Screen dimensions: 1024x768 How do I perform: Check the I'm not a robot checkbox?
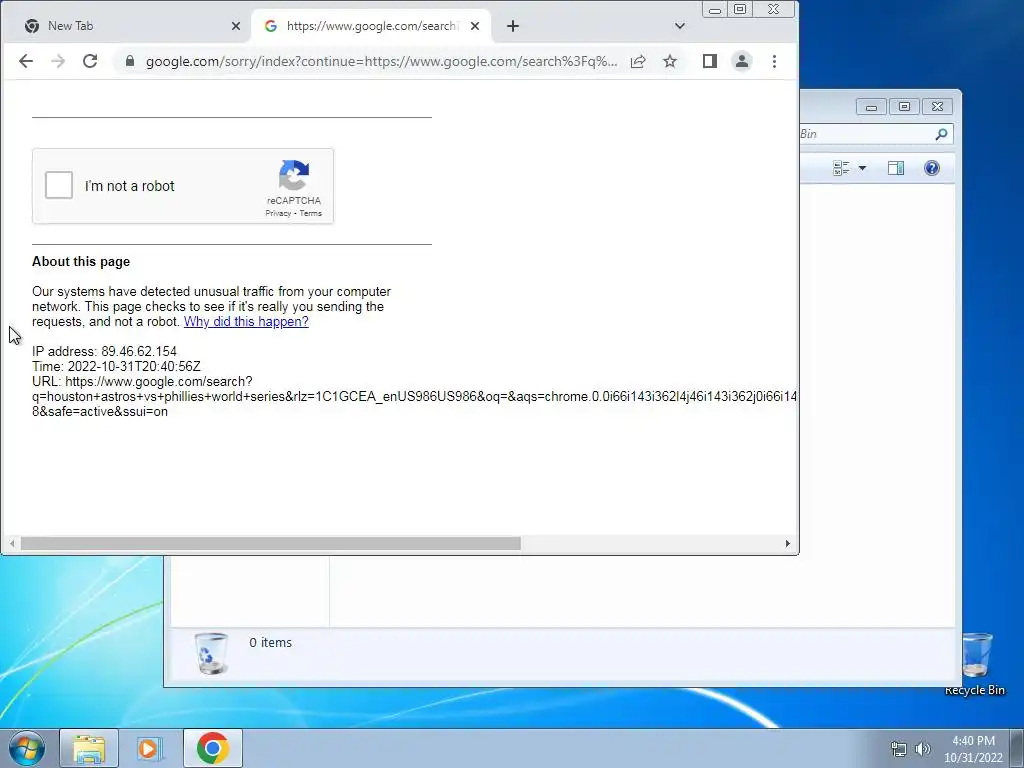[x=59, y=185]
